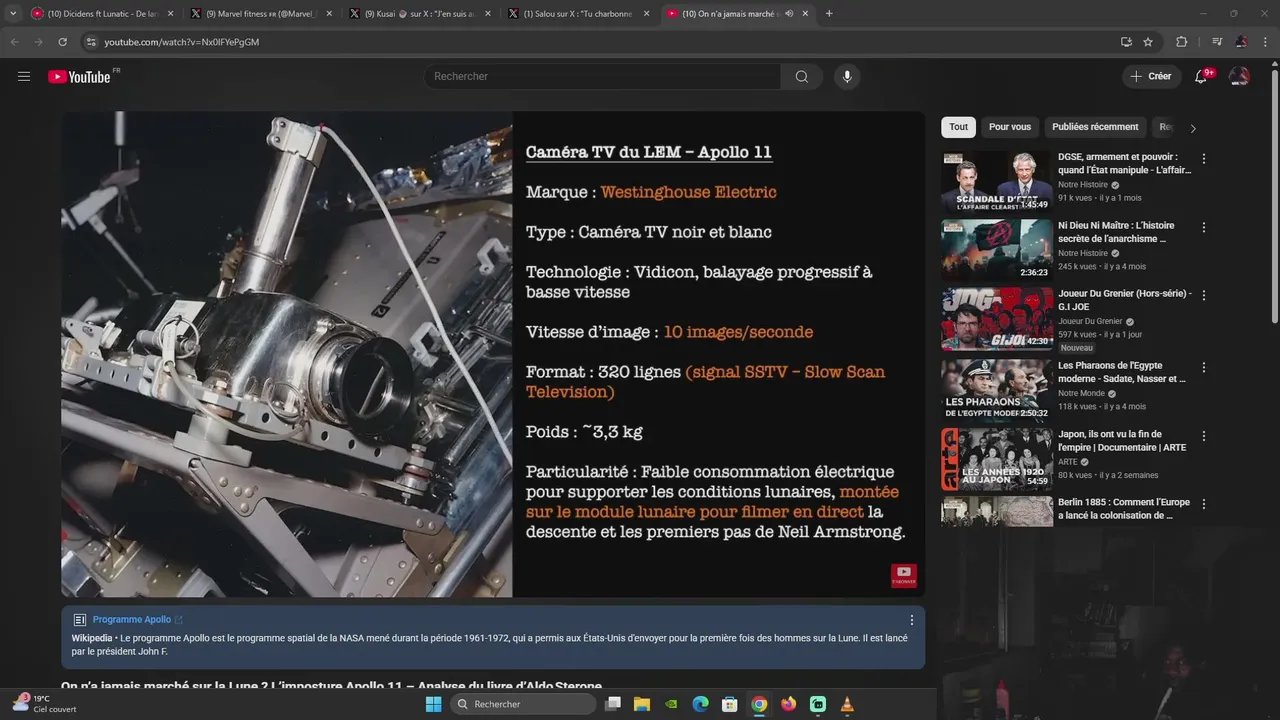Open the DGSE, armement et pouvoir thumbnail

coord(996,182)
